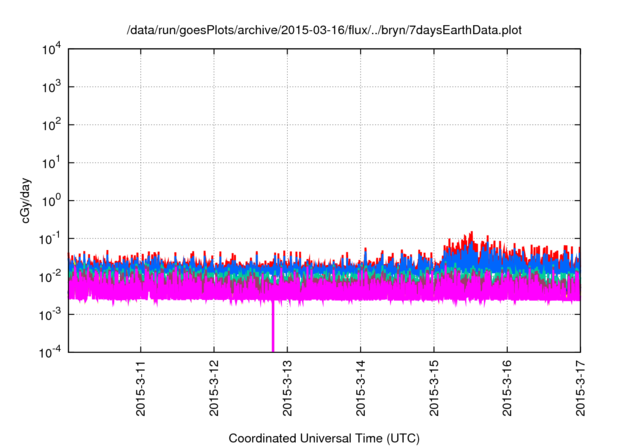Click the 2015-3-14 date tick label
The image size is (640, 448).
[360, 388]
